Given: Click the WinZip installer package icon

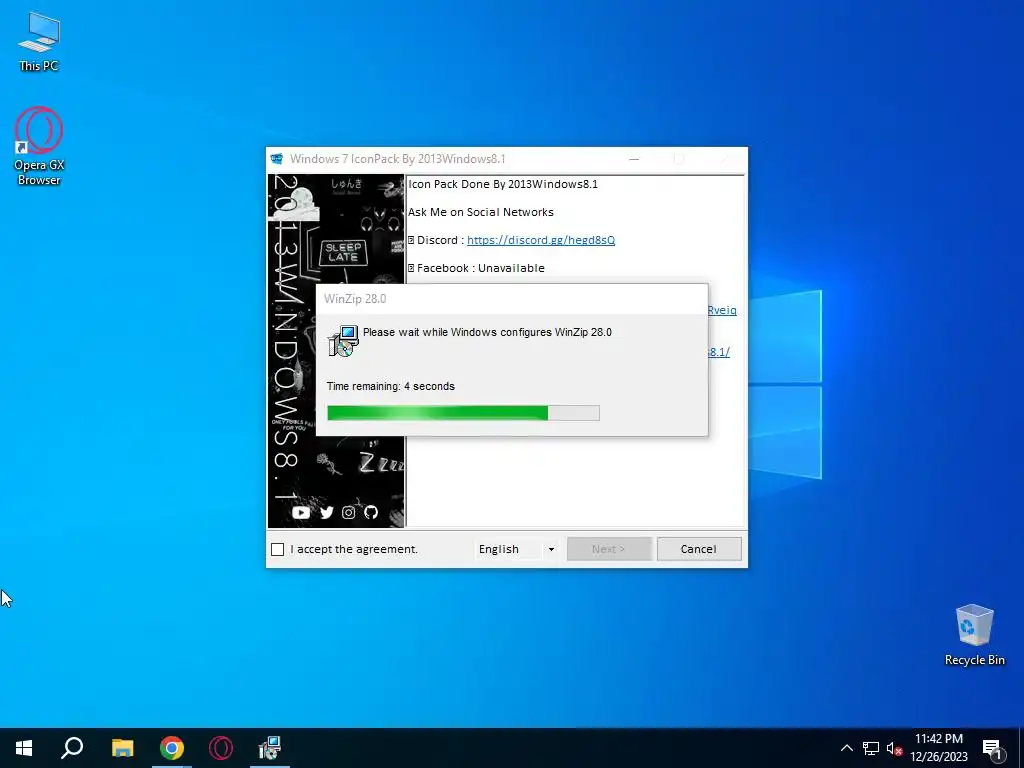Looking at the screenshot, I should click(343, 340).
